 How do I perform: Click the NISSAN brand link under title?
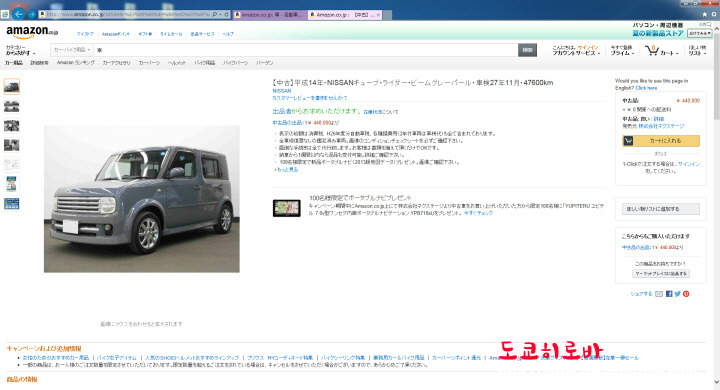[281, 91]
